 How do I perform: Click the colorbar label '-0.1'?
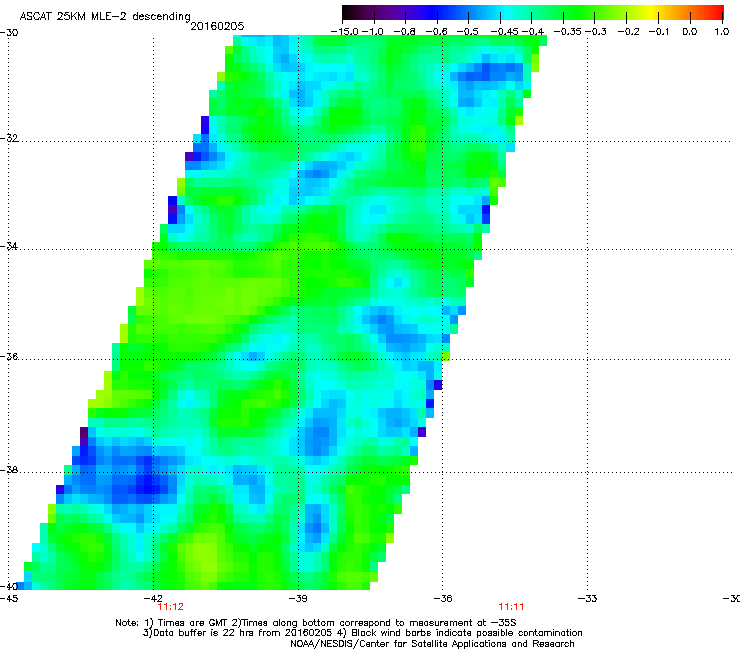tap(659, 32)
